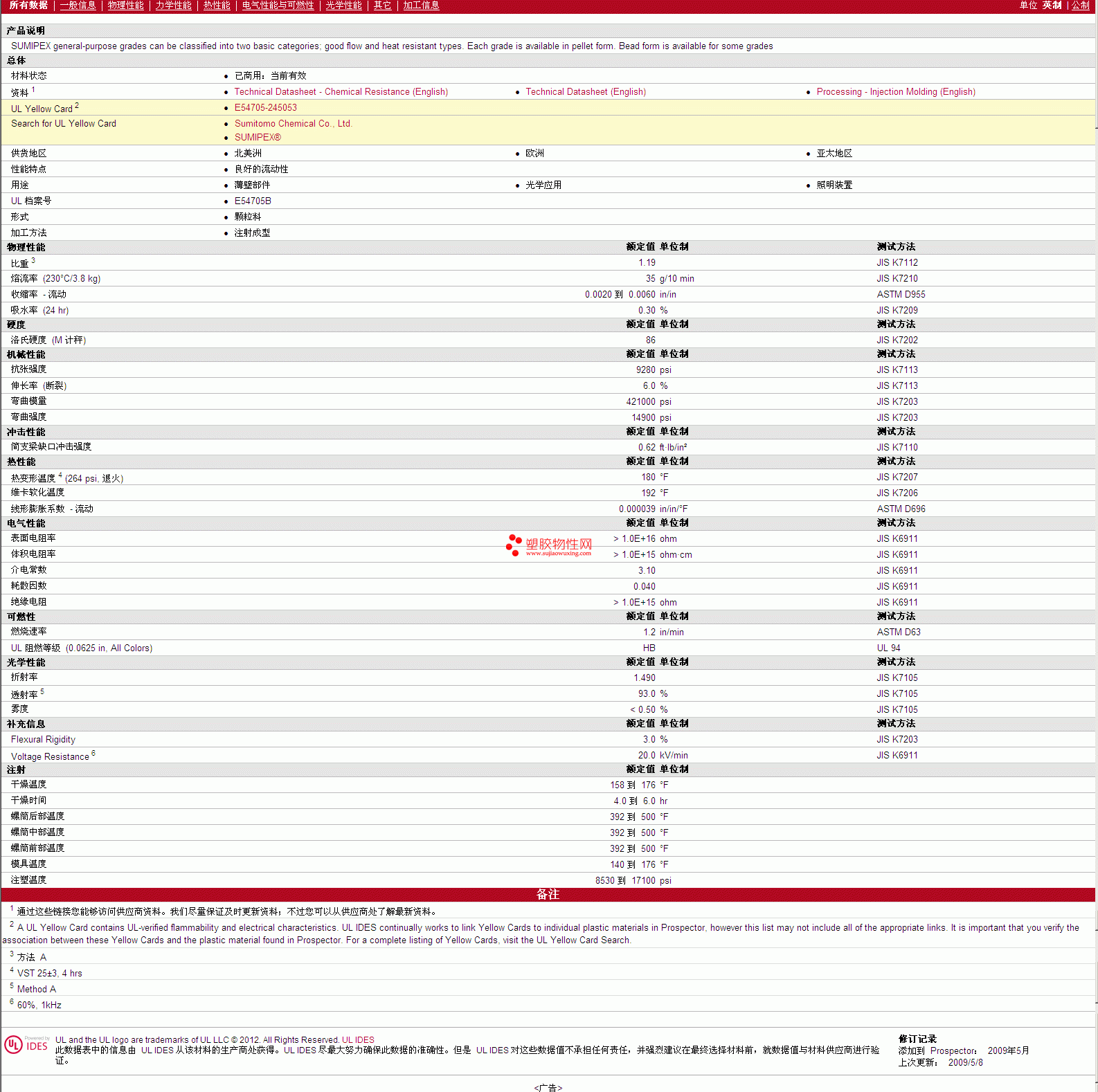This screenshot has height=1092, width=1098.
Task: Click the 弯曲模量 value 421000 psi
Action: (x=649, y=402)
